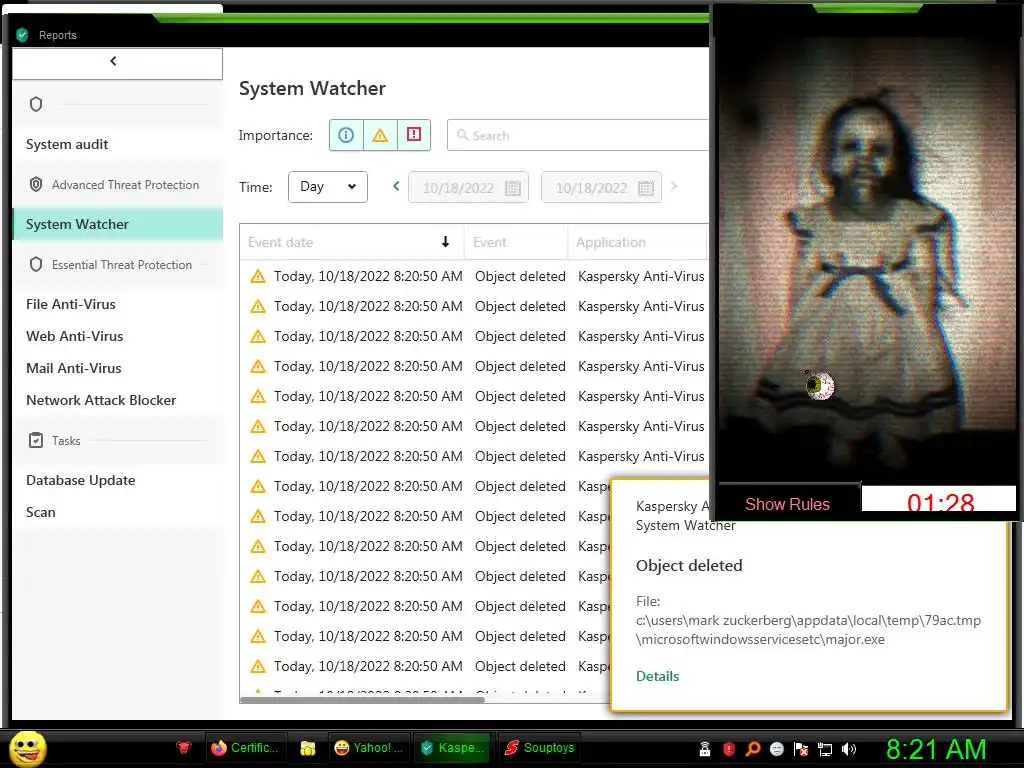Click the Tasks clipboard icon
This screenshot has height=768, width=1024.
click(x=36, y=441)
